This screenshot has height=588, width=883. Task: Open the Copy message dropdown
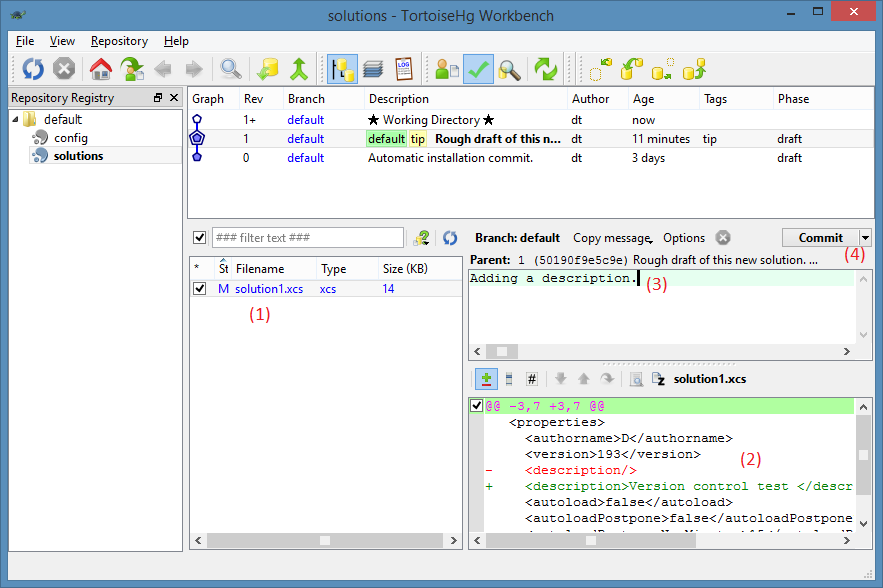pyautogui.click(x=613, y=238)
